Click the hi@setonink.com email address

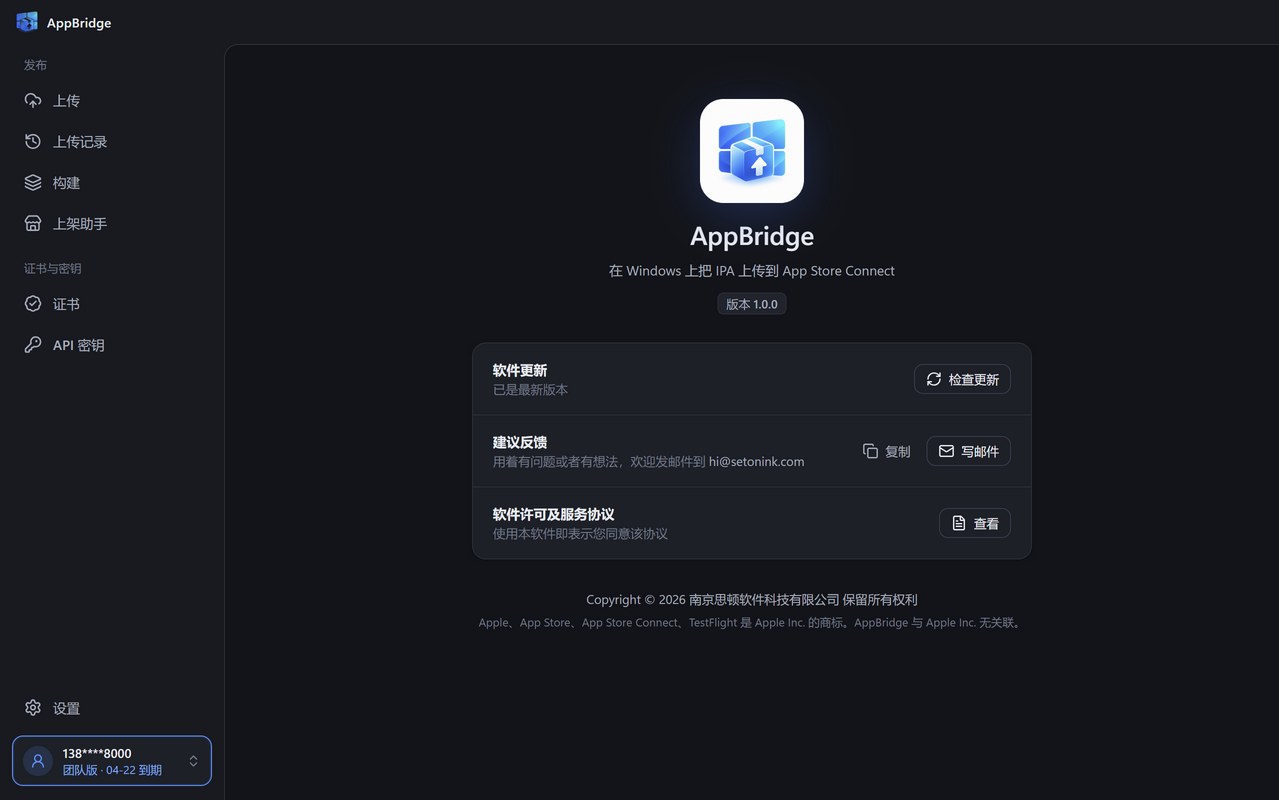[756, 462]
